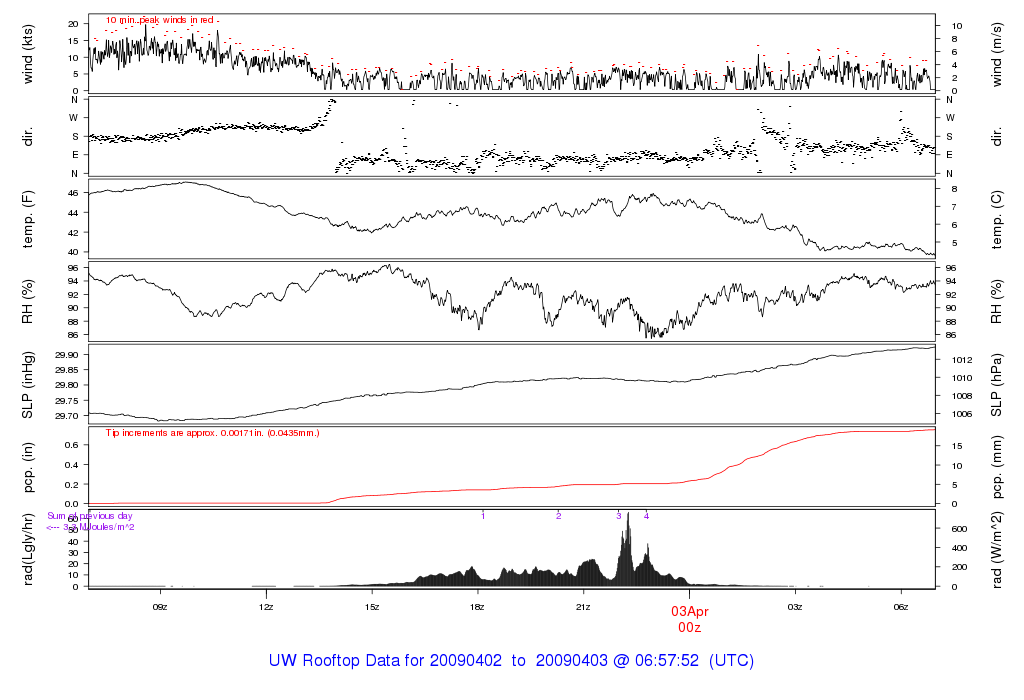Click the 'rad (W/m^2)' right axis label
Screen dimensions: 1024x700
point(997,549)
